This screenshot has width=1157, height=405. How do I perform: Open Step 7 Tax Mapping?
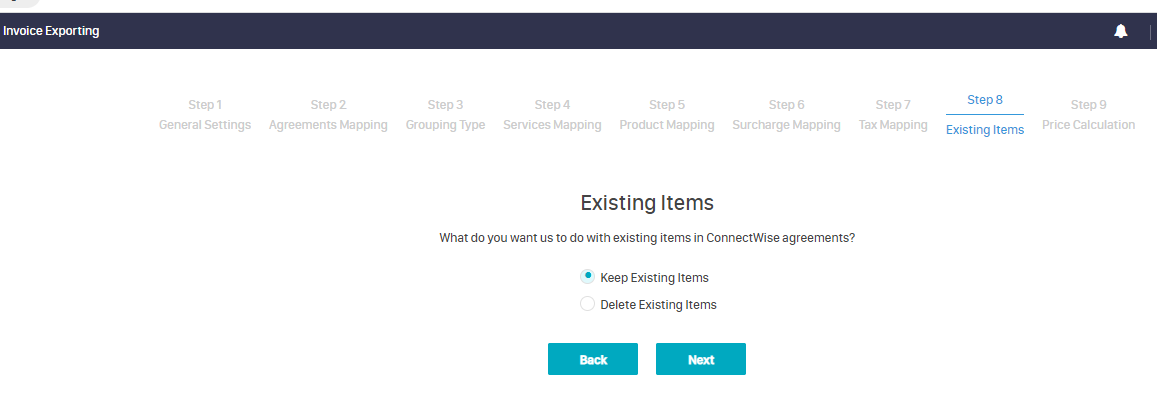pyautogui.click(x=893, y=115)
